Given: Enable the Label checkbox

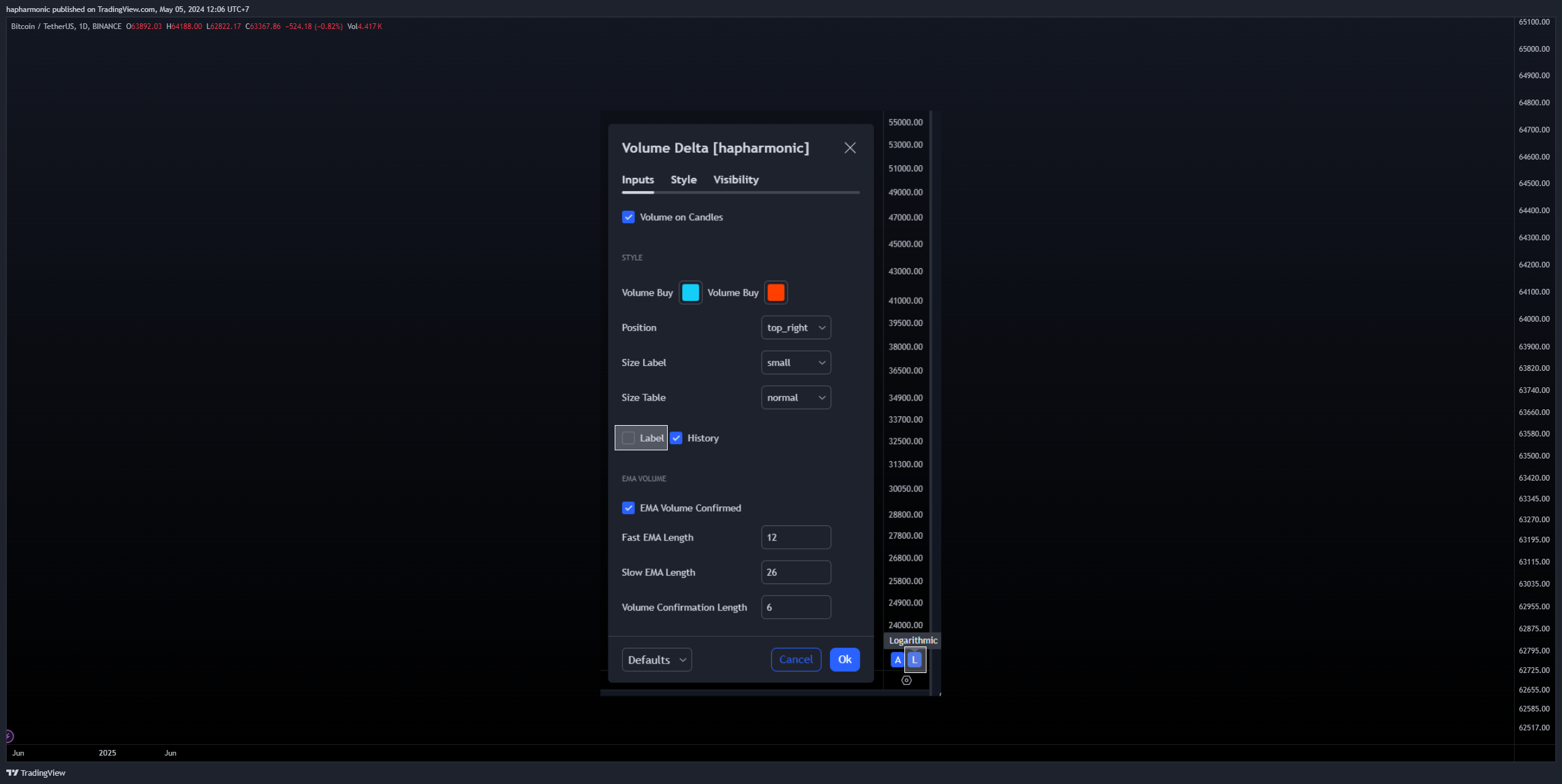Looking at the screenshot, I should point(628,438).
